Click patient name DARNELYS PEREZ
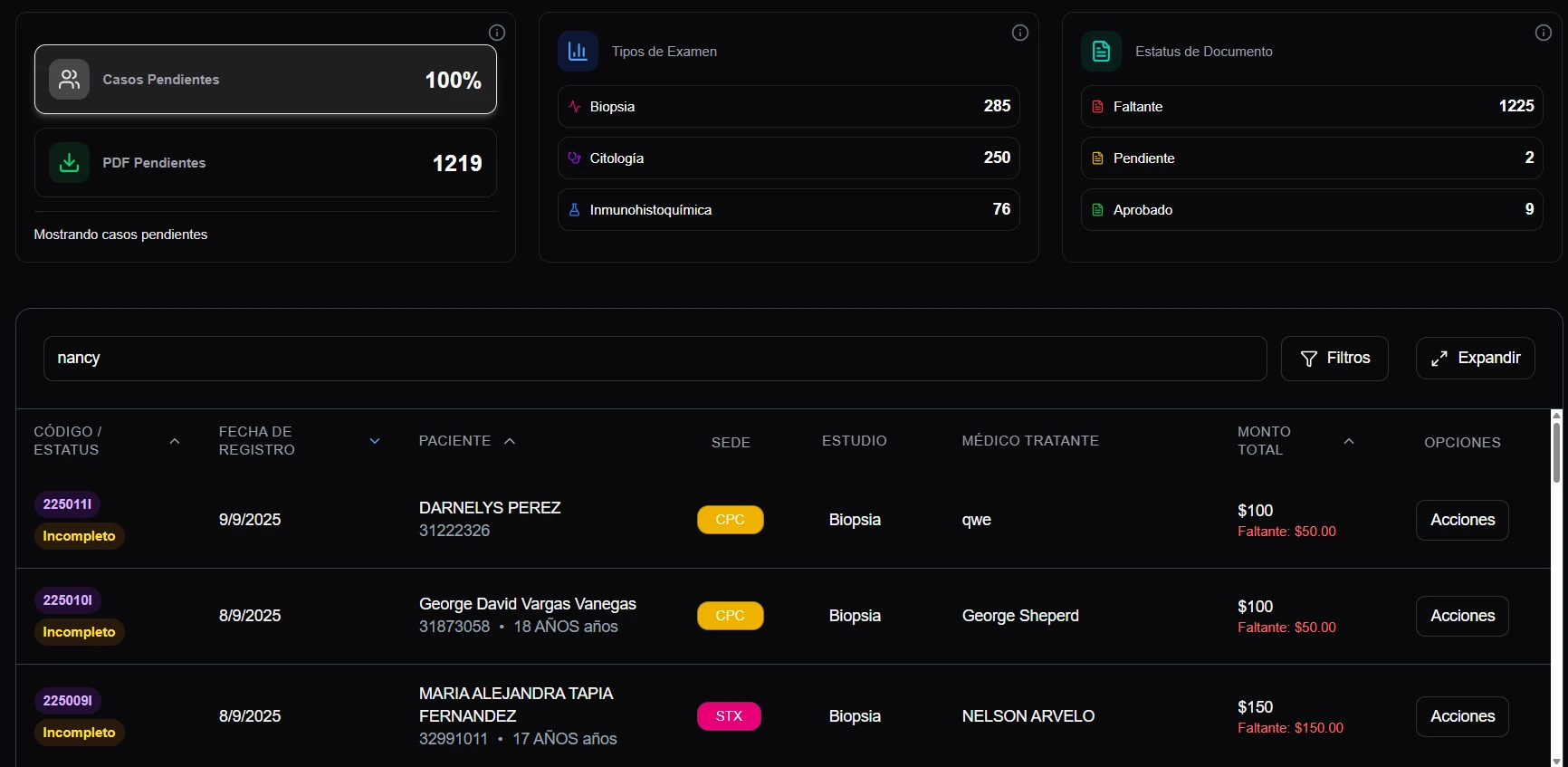This screenshot has width=1568, height=767. (x=490, y=508)
